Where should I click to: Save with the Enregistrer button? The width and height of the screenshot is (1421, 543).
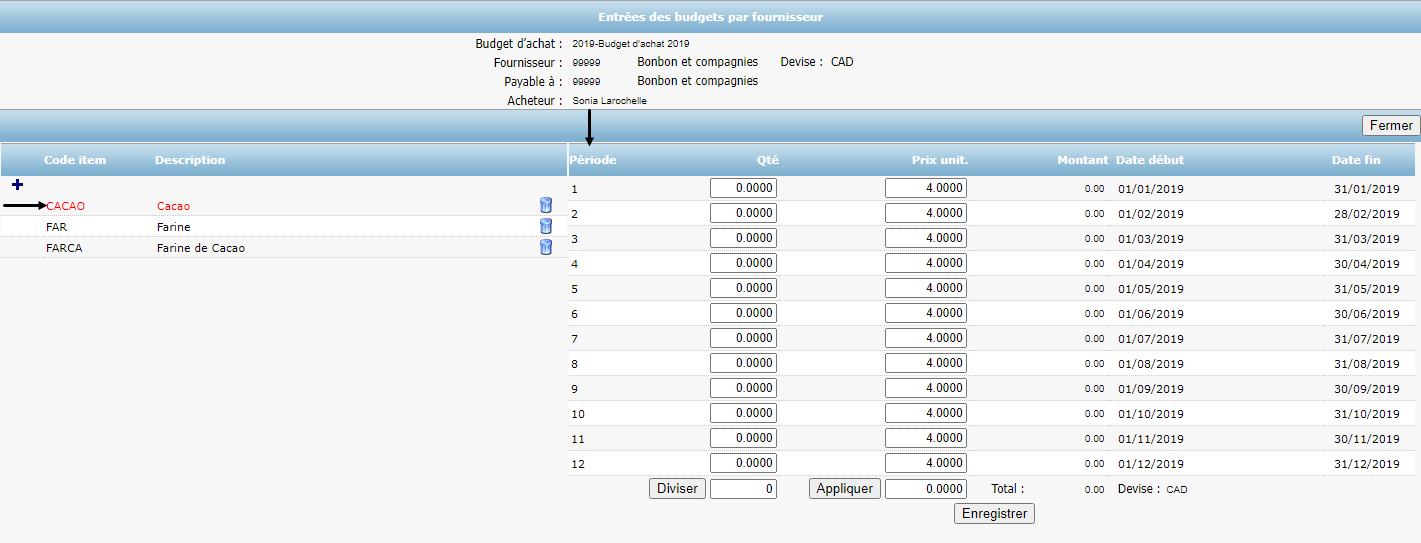(x=994, y=514)
